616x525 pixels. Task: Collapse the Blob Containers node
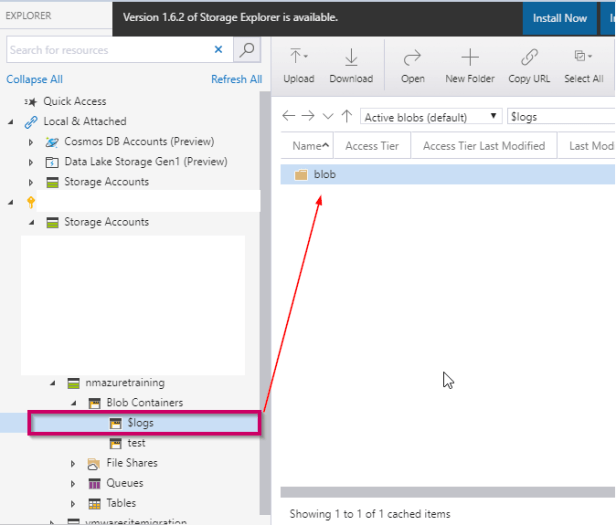click(74, 403)
